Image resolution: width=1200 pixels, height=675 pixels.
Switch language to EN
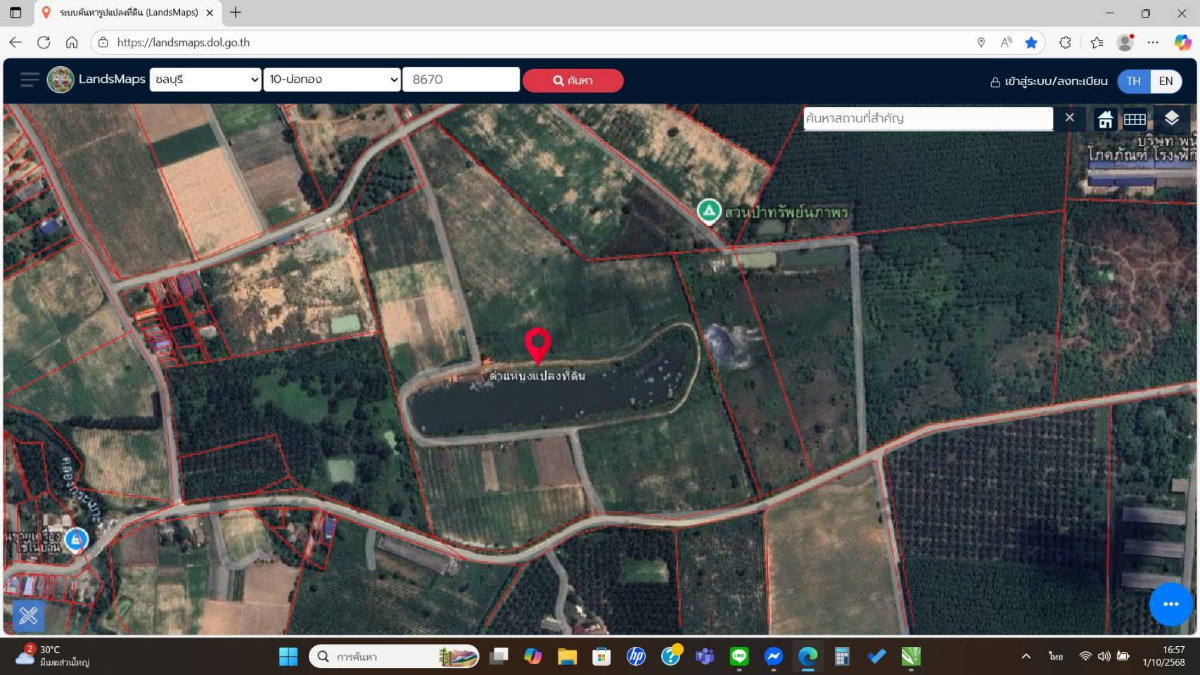[1165, 81]
